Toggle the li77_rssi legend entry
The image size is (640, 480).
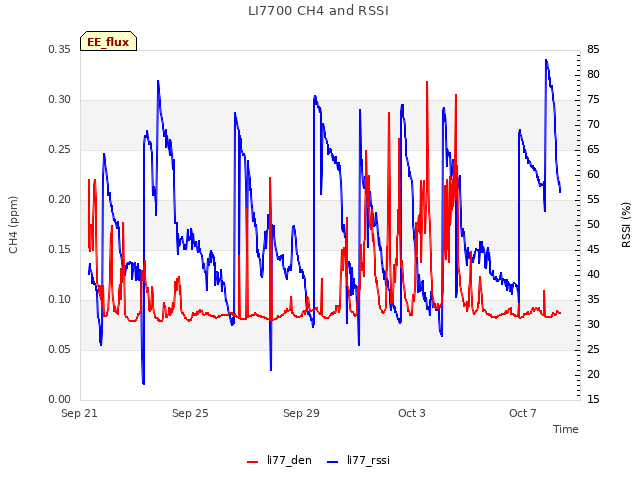tap(358, 460)
